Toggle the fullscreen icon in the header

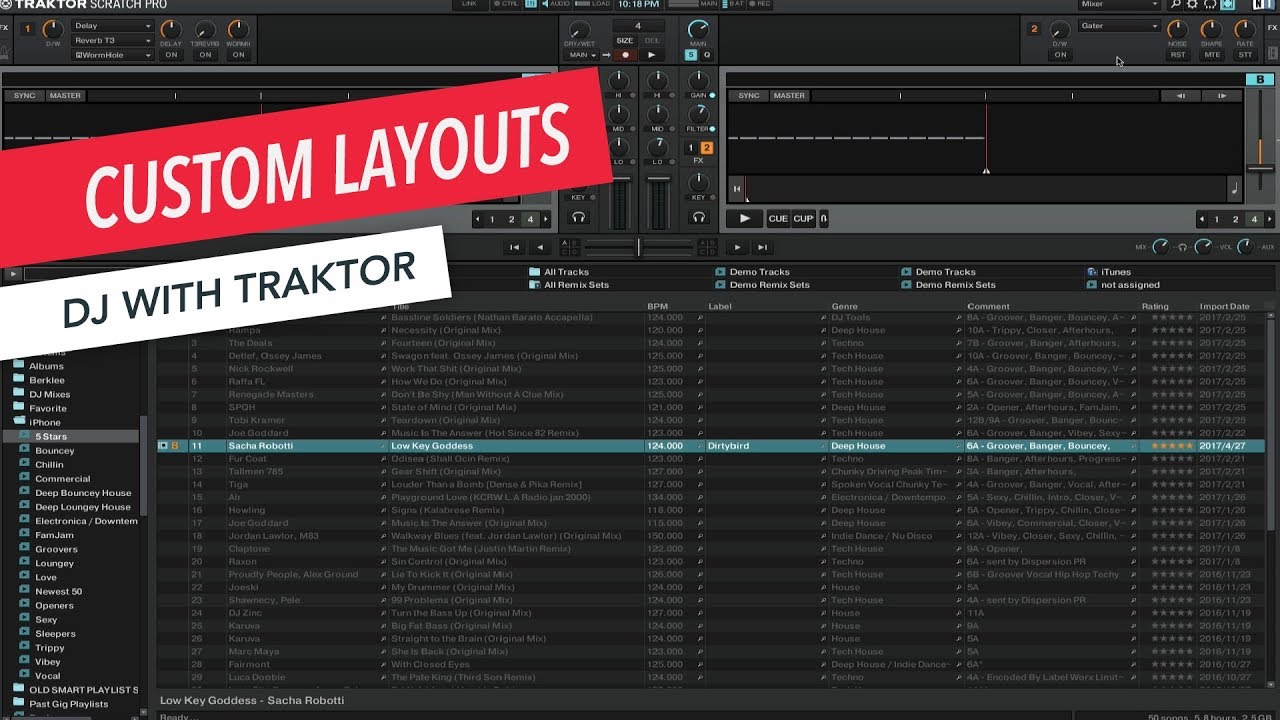(x=1228, y=5)
